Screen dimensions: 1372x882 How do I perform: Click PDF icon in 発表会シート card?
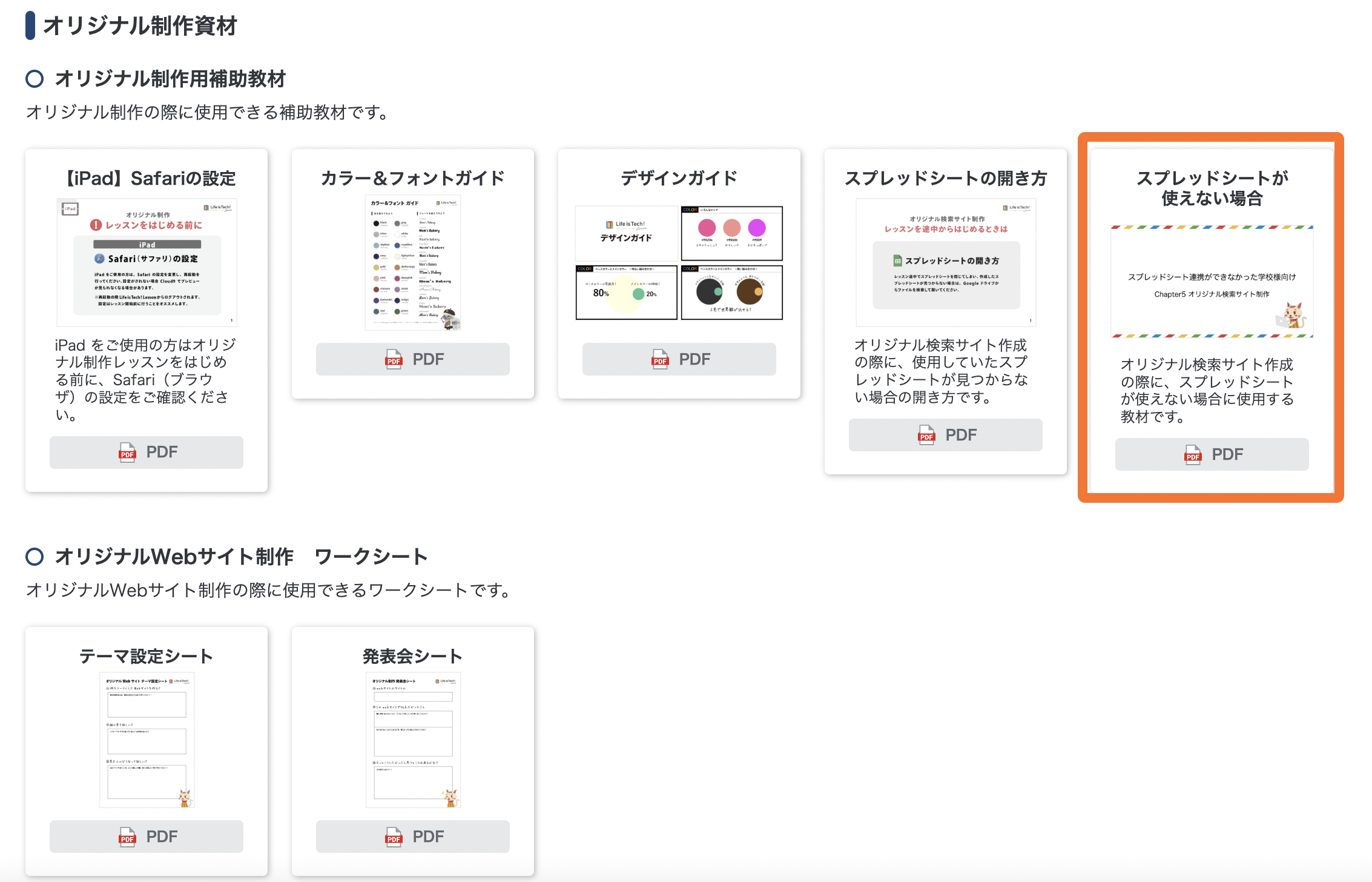tap(394, 837)
